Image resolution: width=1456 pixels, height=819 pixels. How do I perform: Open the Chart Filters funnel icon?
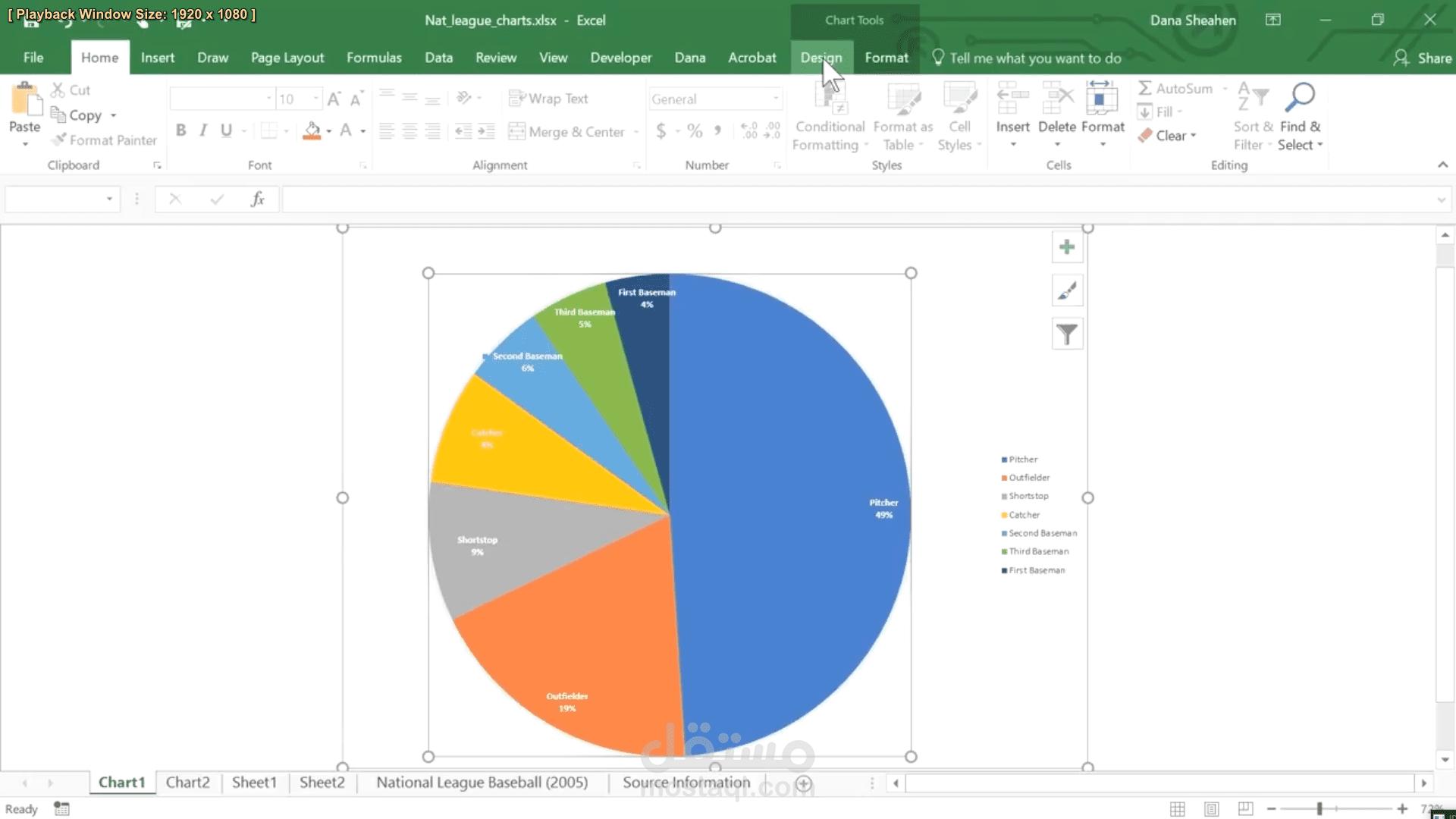[1067, 334]
